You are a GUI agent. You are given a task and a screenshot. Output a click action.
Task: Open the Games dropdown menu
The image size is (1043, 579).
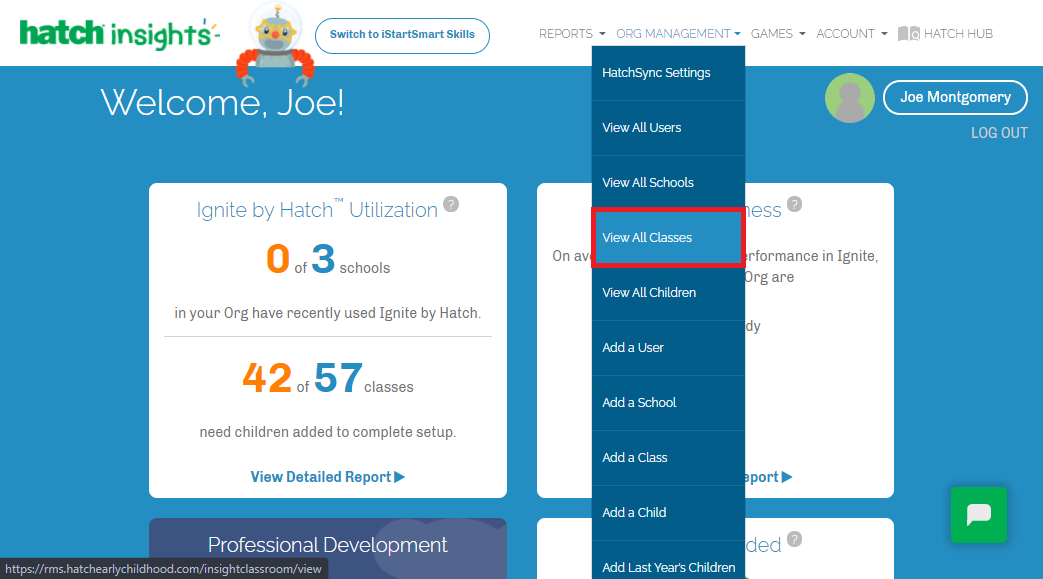click(x=778, y=34)
